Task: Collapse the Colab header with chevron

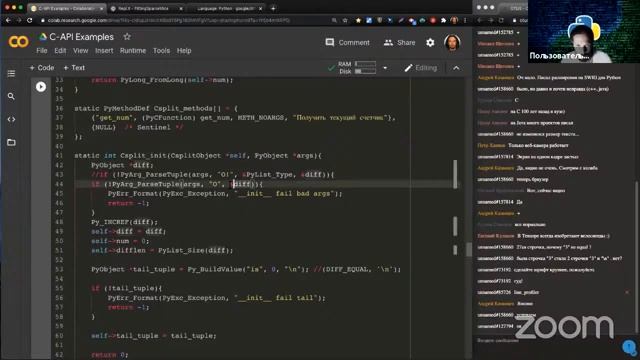Action: 456,68
